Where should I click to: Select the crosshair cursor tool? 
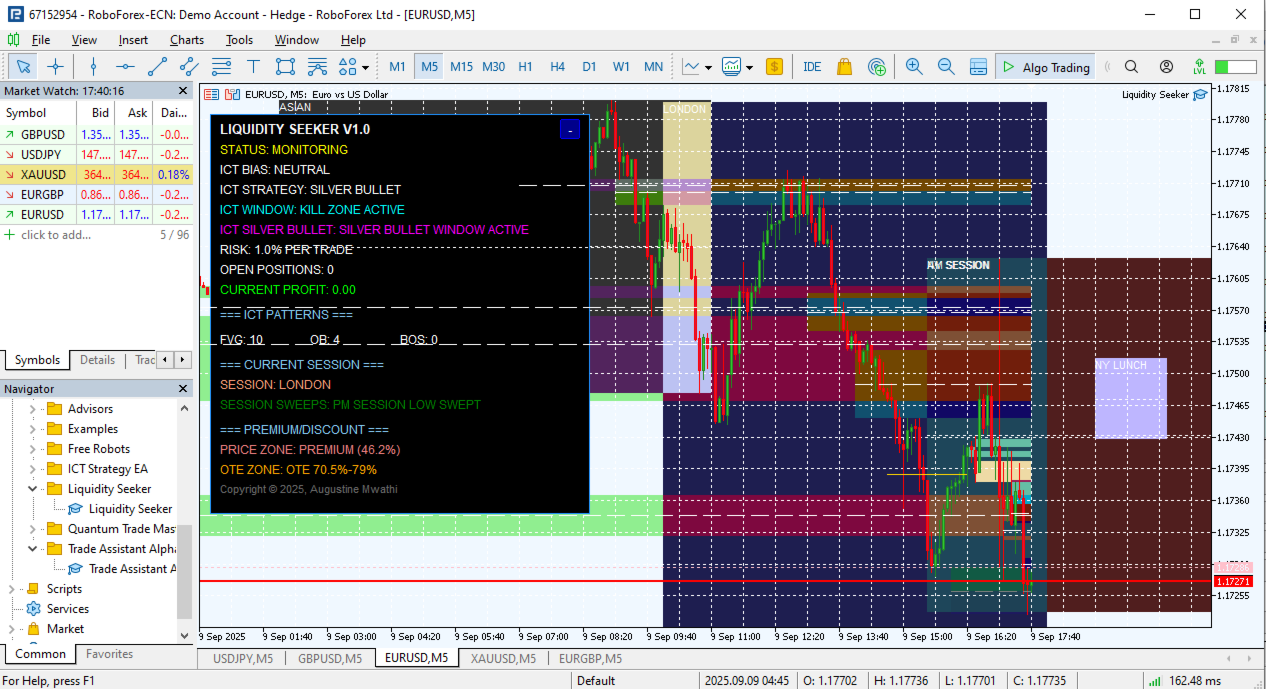55,67
